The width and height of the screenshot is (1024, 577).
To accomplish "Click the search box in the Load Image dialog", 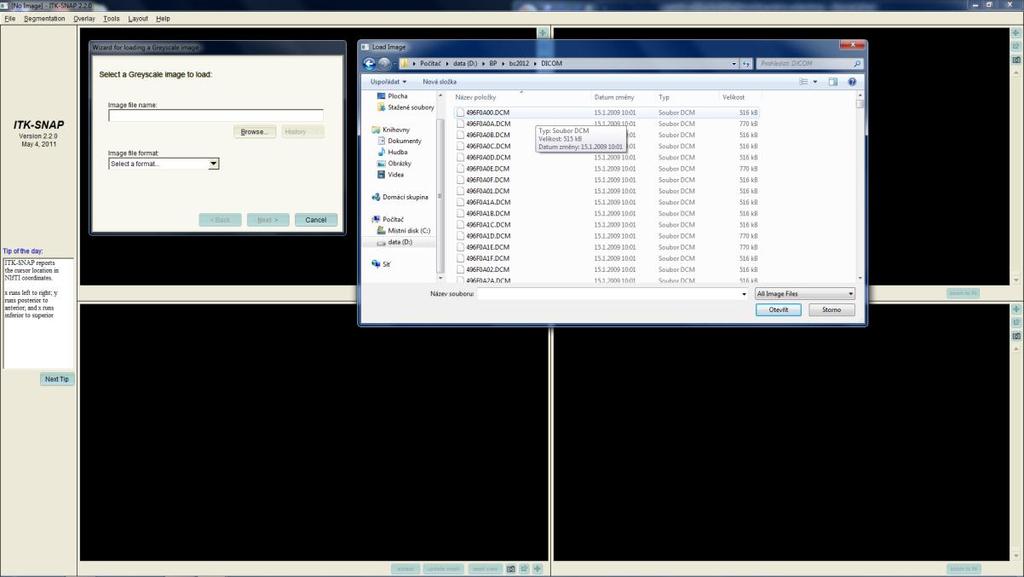I will [x=810, y=64].
